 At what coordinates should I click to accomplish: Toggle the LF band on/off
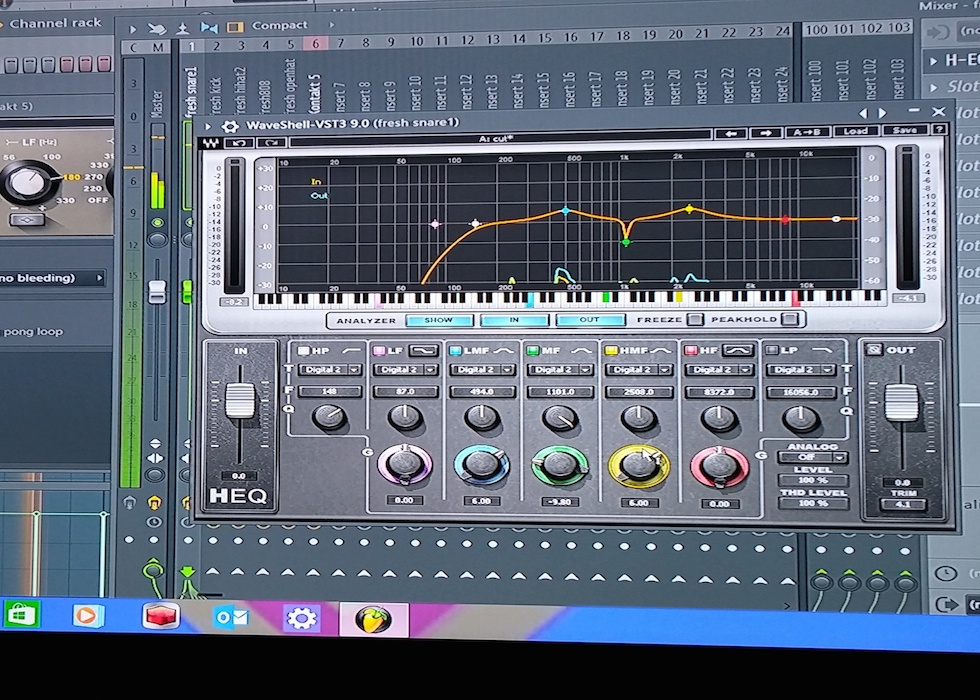tap(379, 351)
